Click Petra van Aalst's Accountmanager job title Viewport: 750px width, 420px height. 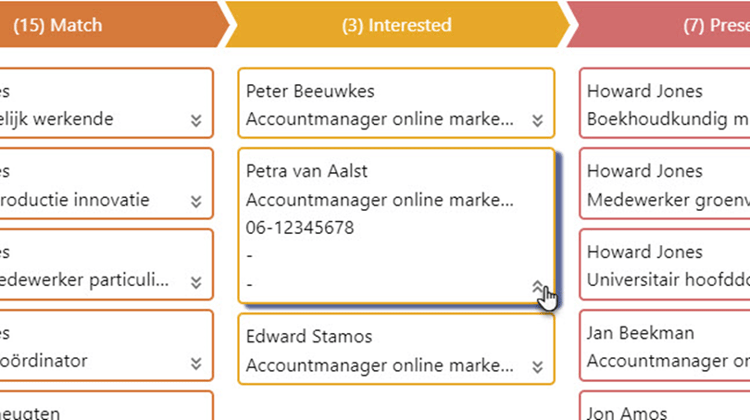pos(380,200)
